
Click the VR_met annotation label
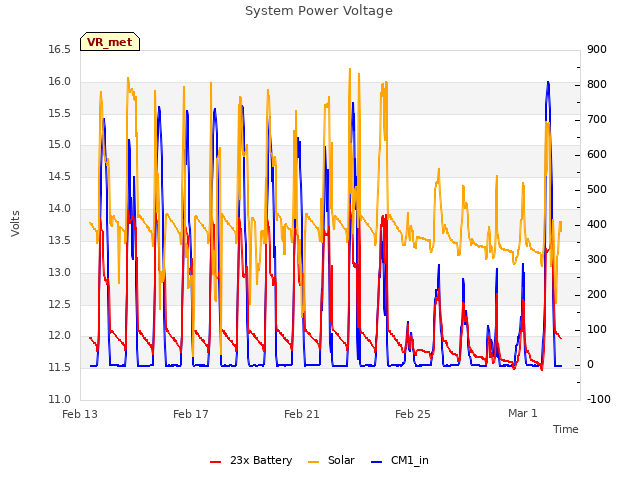click(x=110, y=42)
